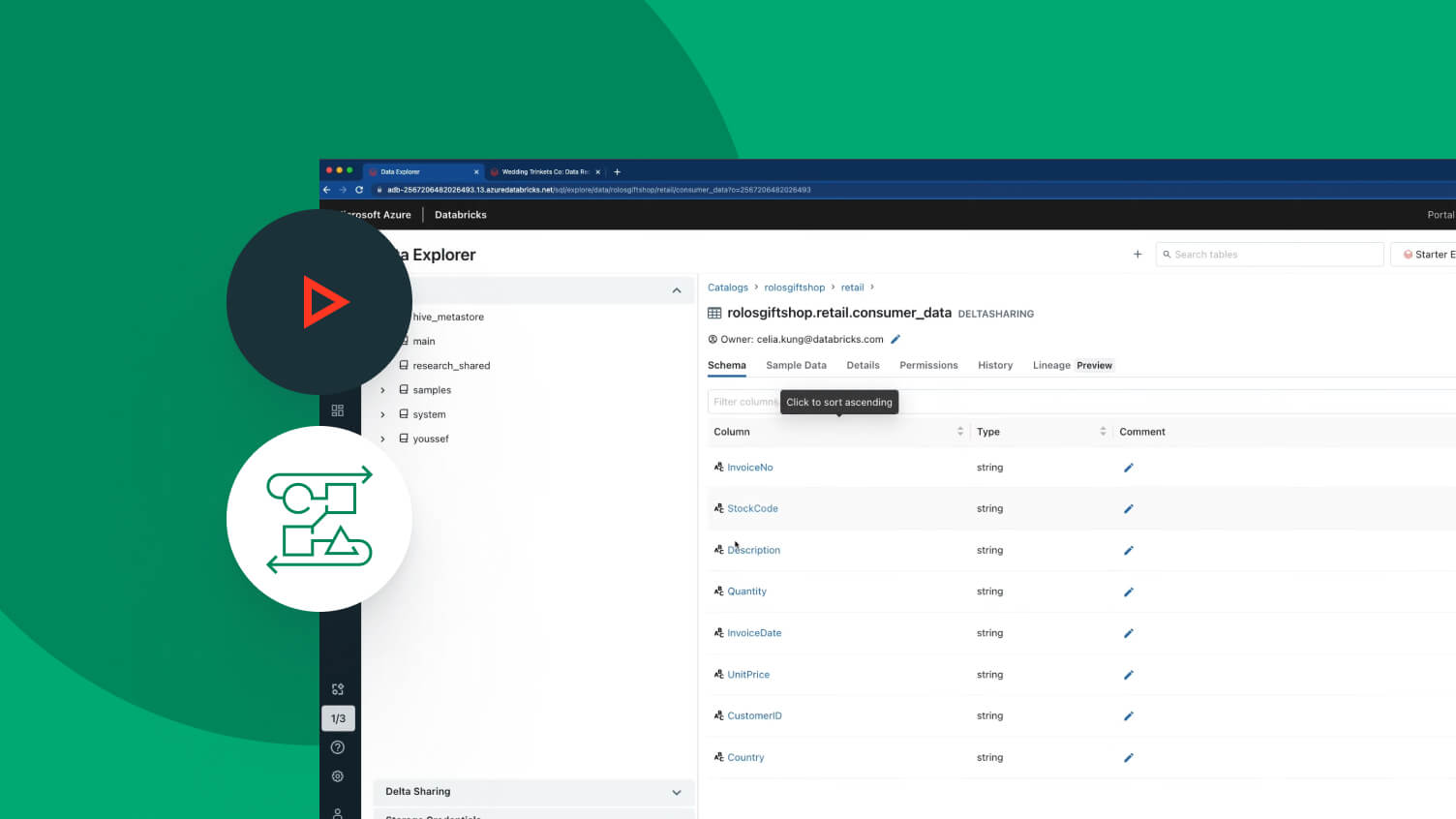The width and height of the screenshot is (1456, 819).
Task: Go to rolosgiftshop in breadcrumb
Action: point(794,288)
